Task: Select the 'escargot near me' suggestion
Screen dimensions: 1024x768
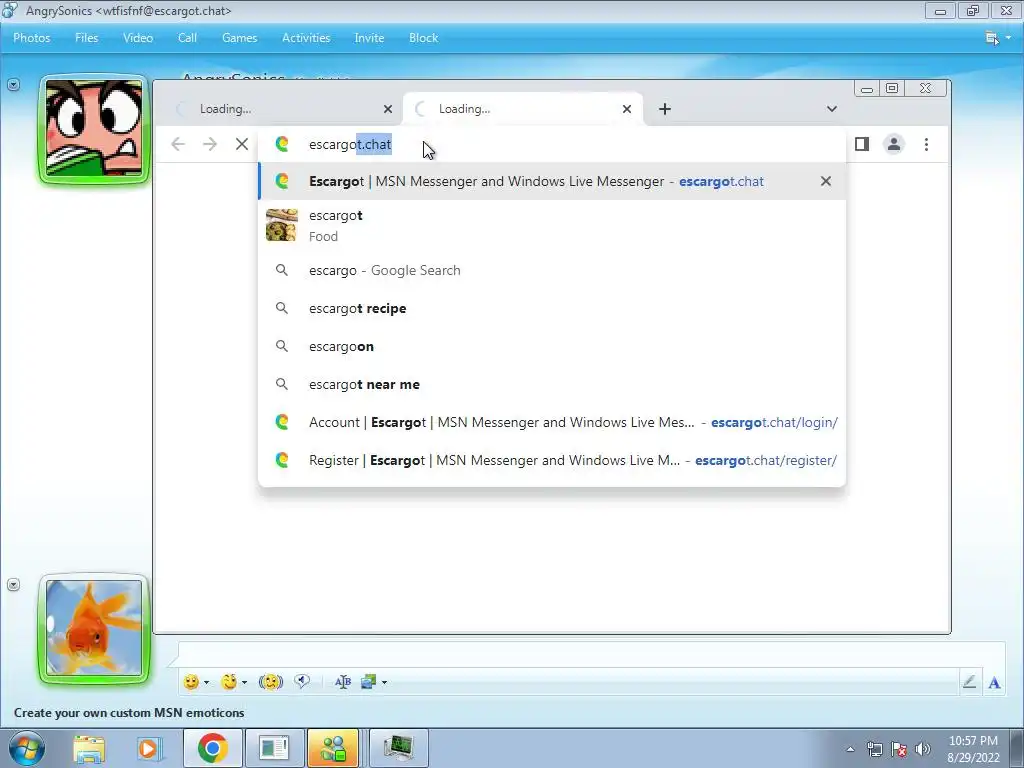Action: tap(552, 384)
